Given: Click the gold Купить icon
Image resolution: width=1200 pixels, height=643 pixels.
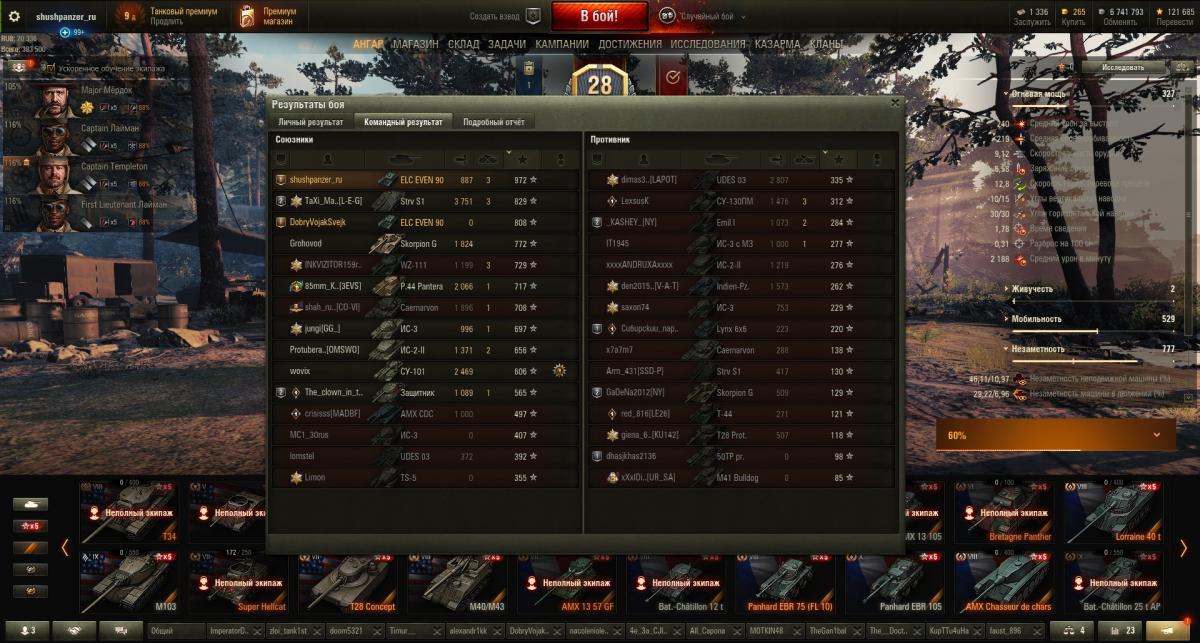Looking at the screenshot, I should tap(1074, 12).
